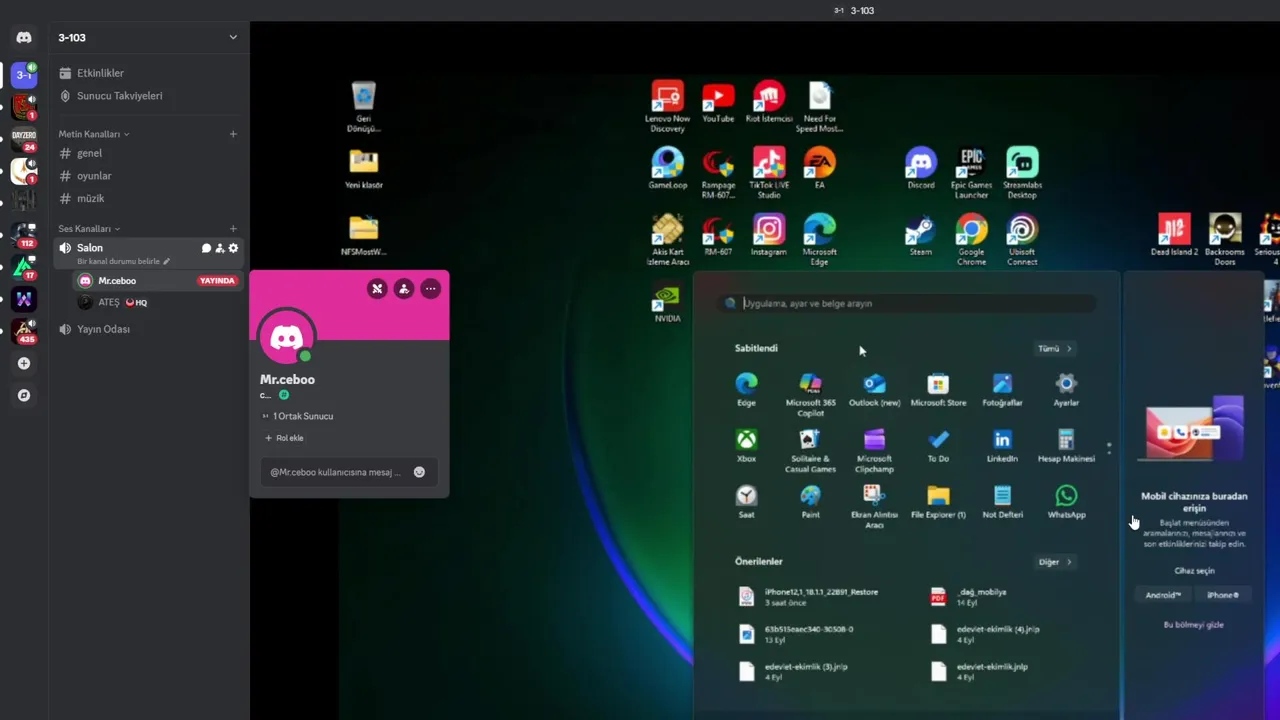This screenshot has height=720, width=1280.
Task: Open Solitaire & Casual Games app
Action: pyautogui.click(x=810, y=450)
